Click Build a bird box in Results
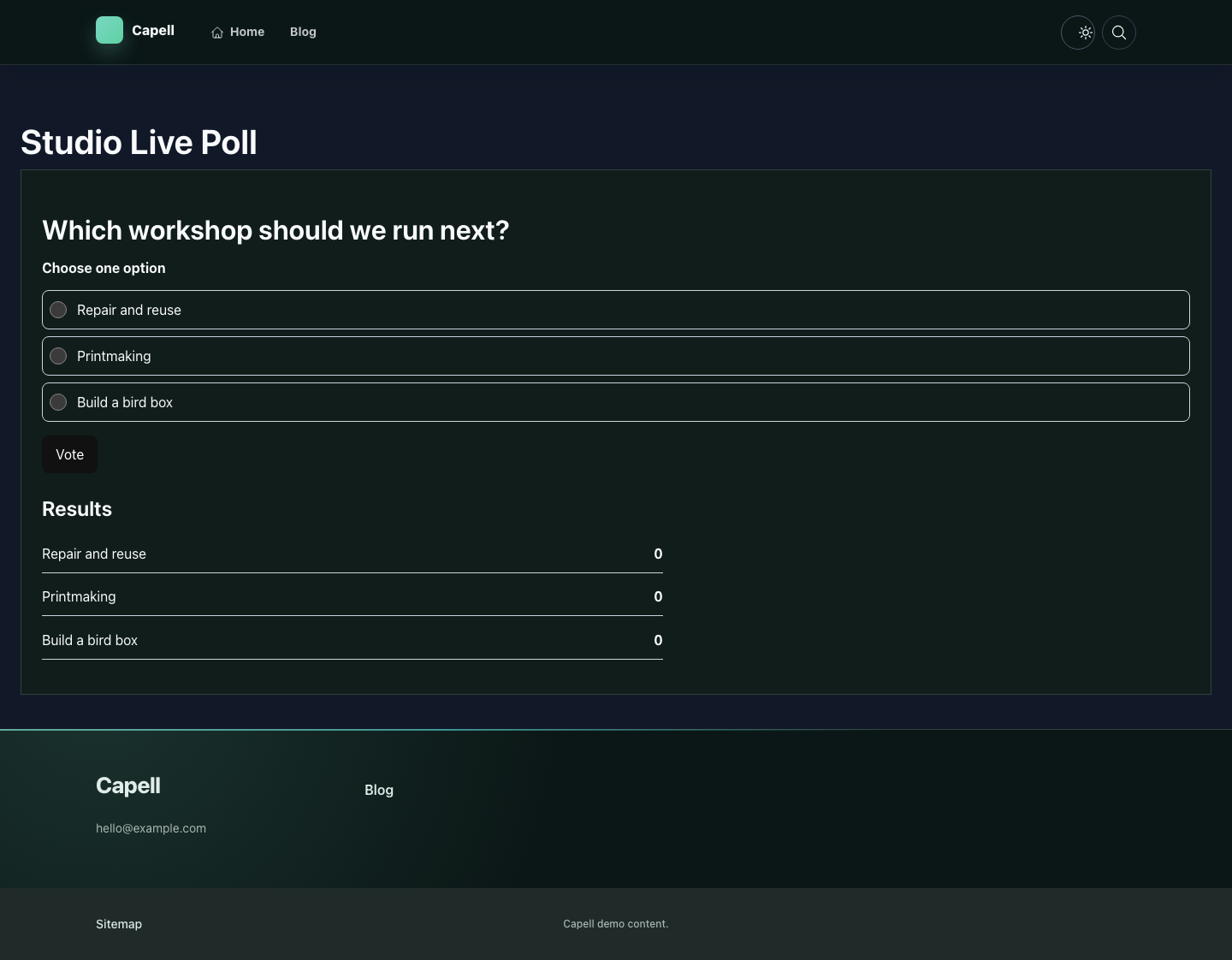This screenshot has height=960, width=1232. pos(90,640)
